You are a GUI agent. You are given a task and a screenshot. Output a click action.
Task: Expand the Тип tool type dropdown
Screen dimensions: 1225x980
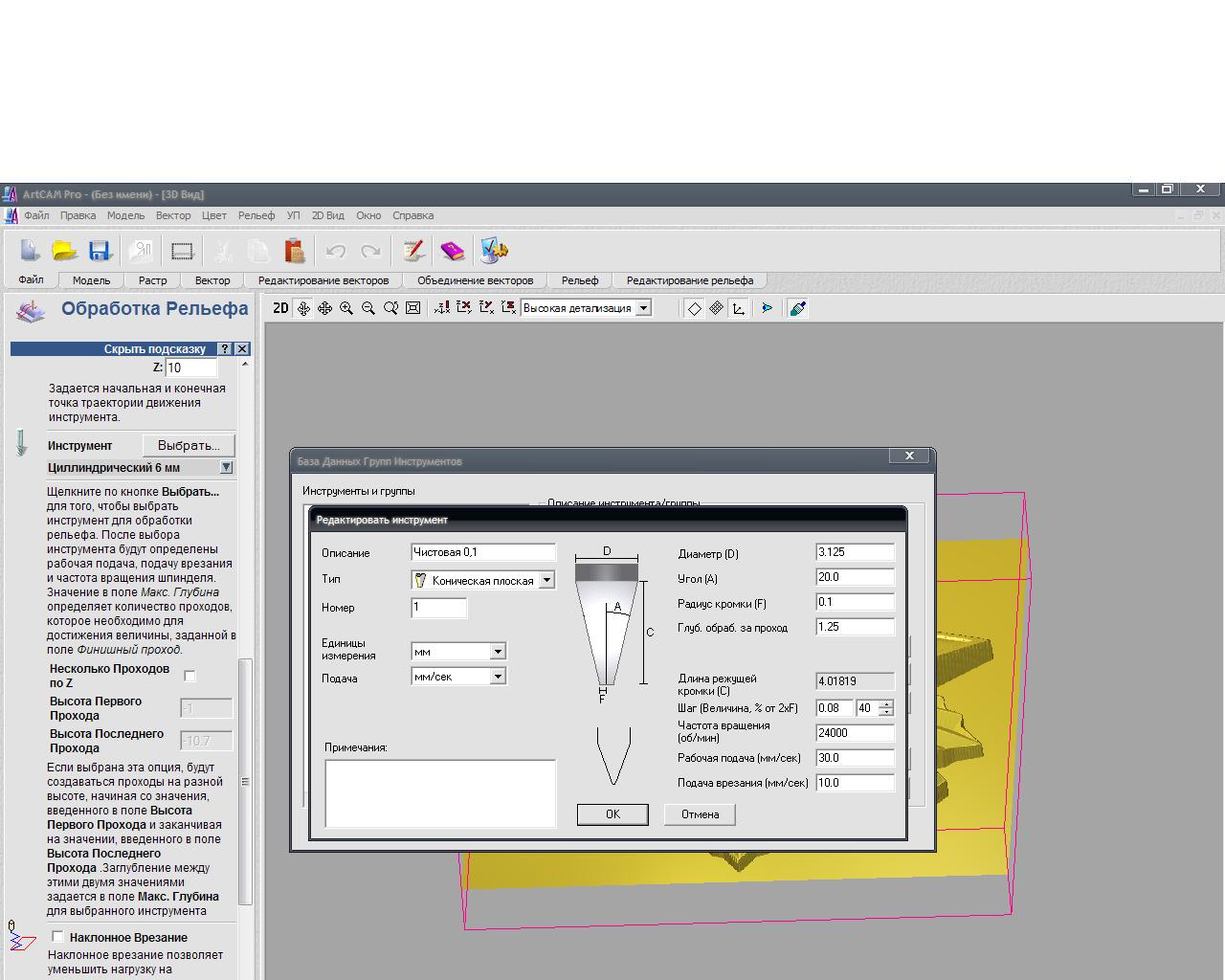click(546, 580)
